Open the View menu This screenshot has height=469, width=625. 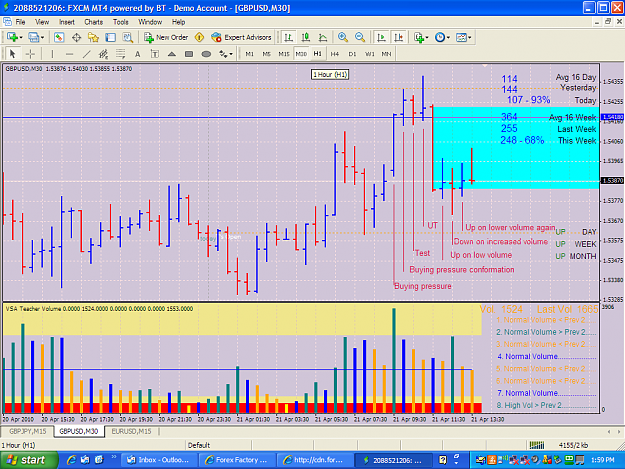[x=42, y=22]
